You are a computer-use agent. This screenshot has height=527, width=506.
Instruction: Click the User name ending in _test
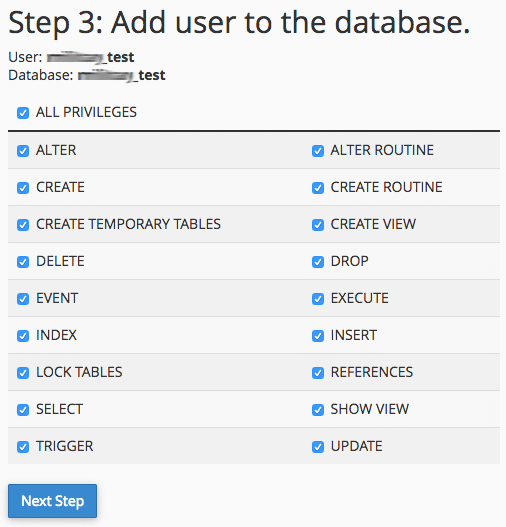(90, 57)
